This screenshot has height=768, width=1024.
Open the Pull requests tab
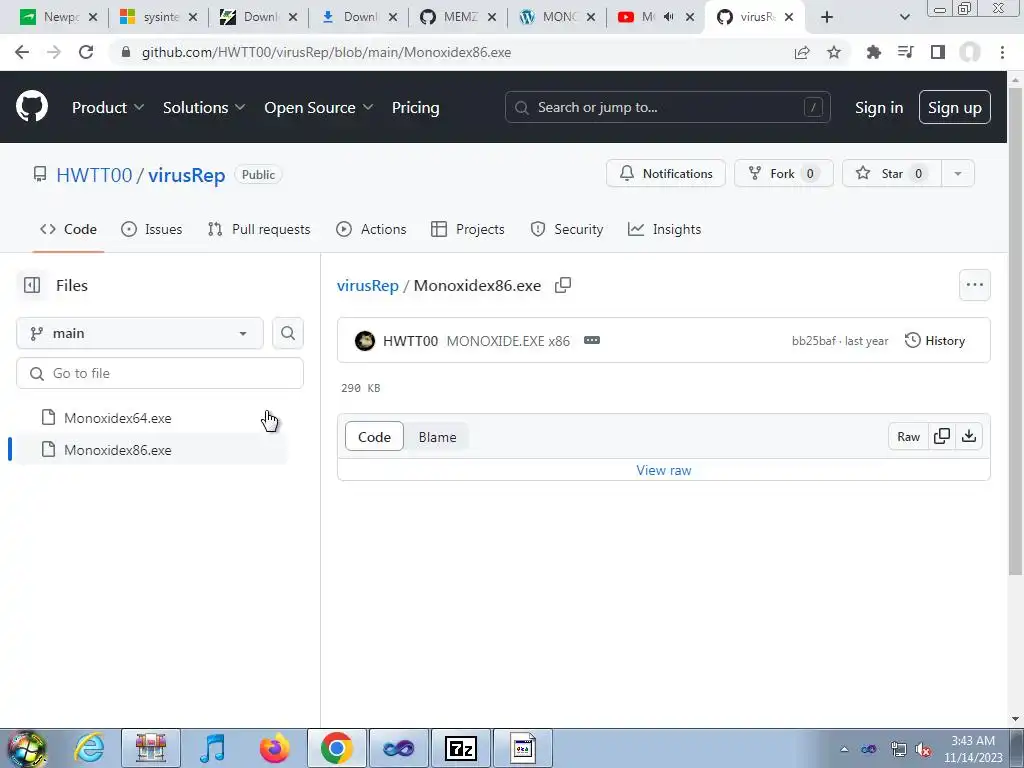[259, 229]
